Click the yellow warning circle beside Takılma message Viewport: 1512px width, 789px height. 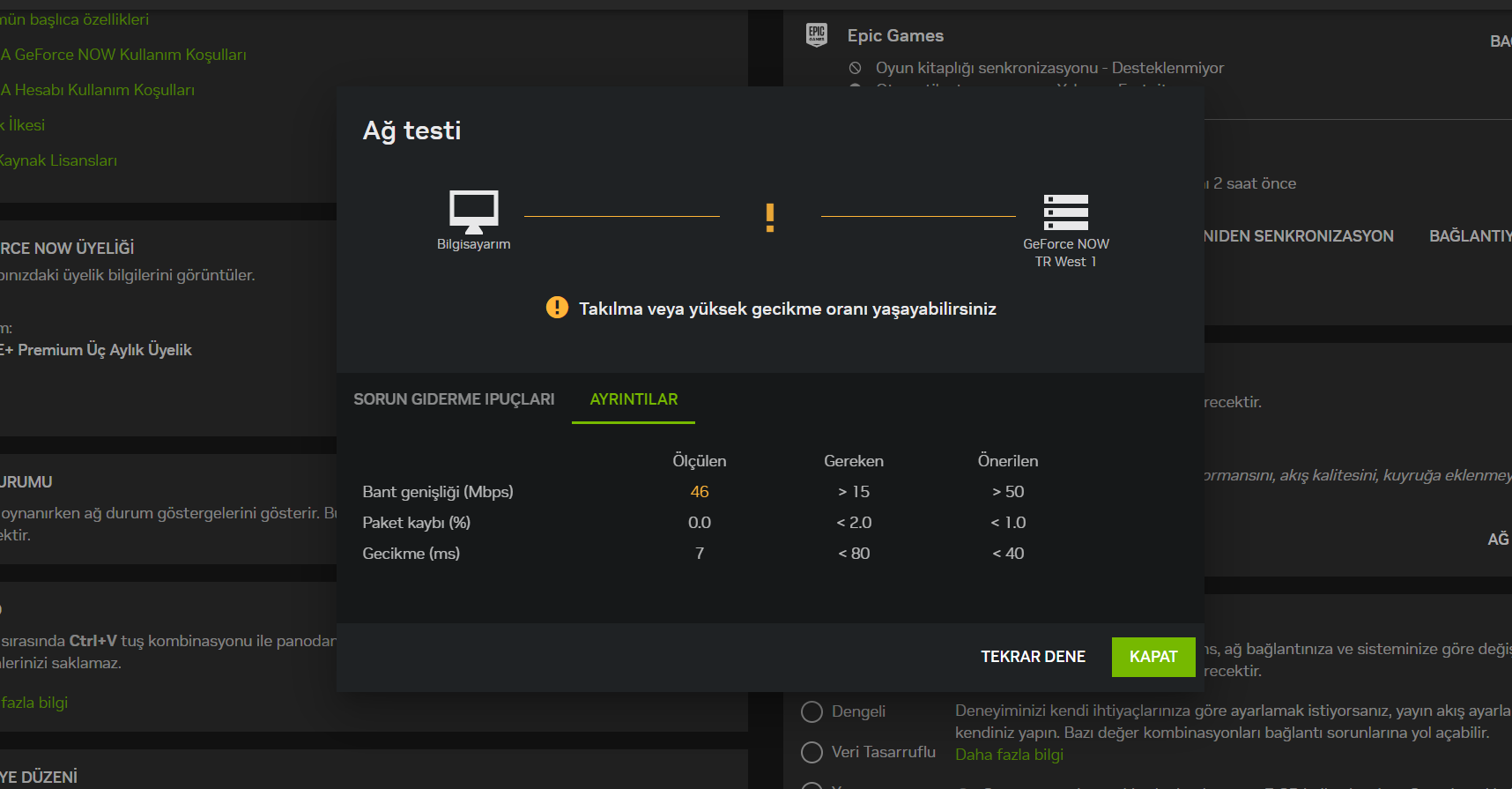click(x=557, y=307)
